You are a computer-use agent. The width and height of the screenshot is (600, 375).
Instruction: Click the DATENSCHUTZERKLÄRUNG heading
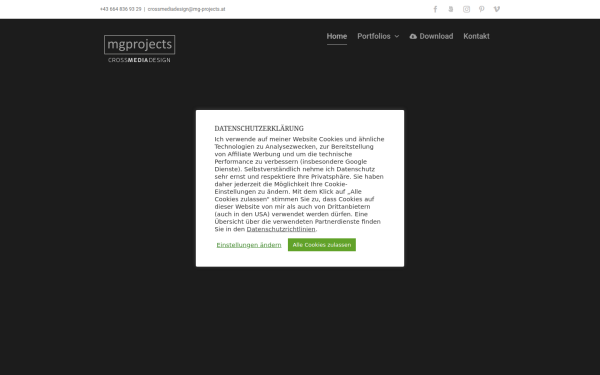click(259, 129)
